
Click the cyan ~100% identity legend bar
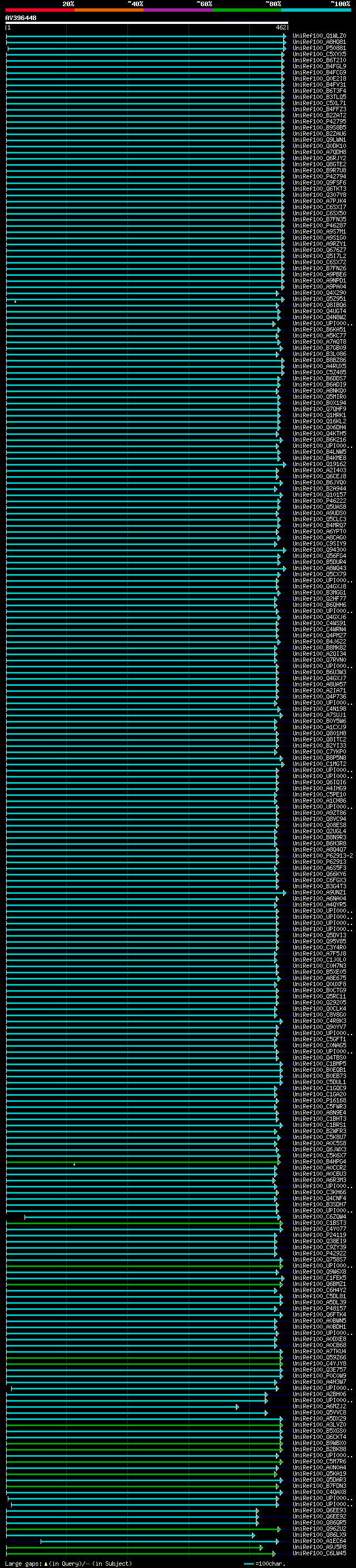317,10
